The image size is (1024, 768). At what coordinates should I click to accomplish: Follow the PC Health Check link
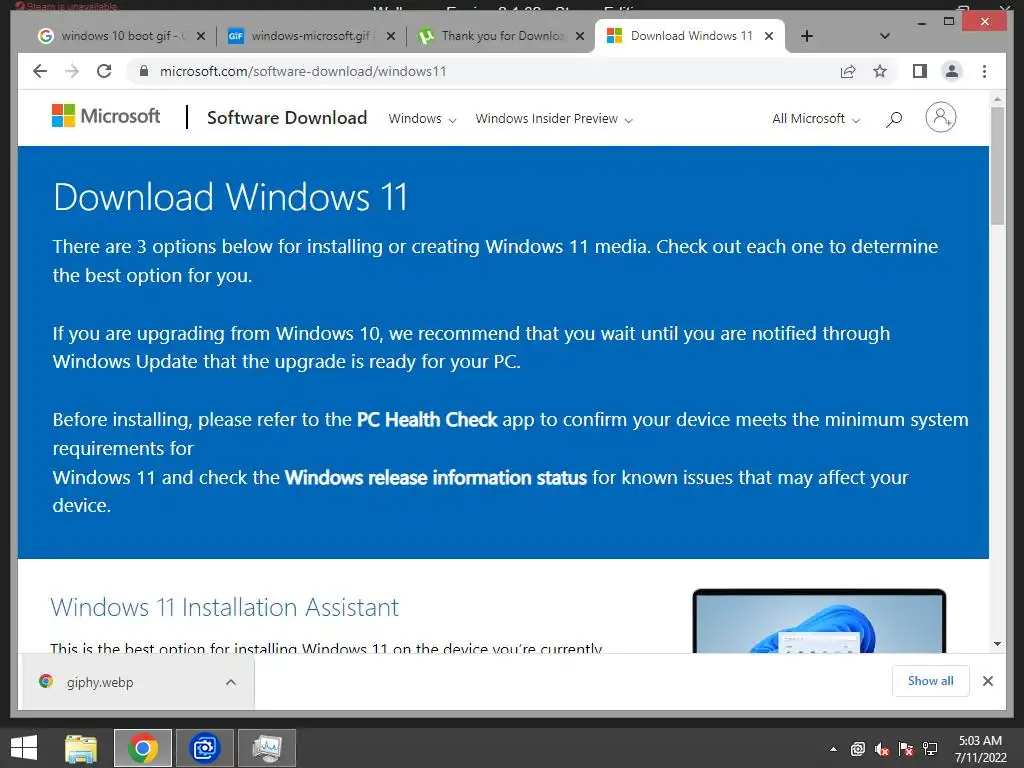[427, 419]
